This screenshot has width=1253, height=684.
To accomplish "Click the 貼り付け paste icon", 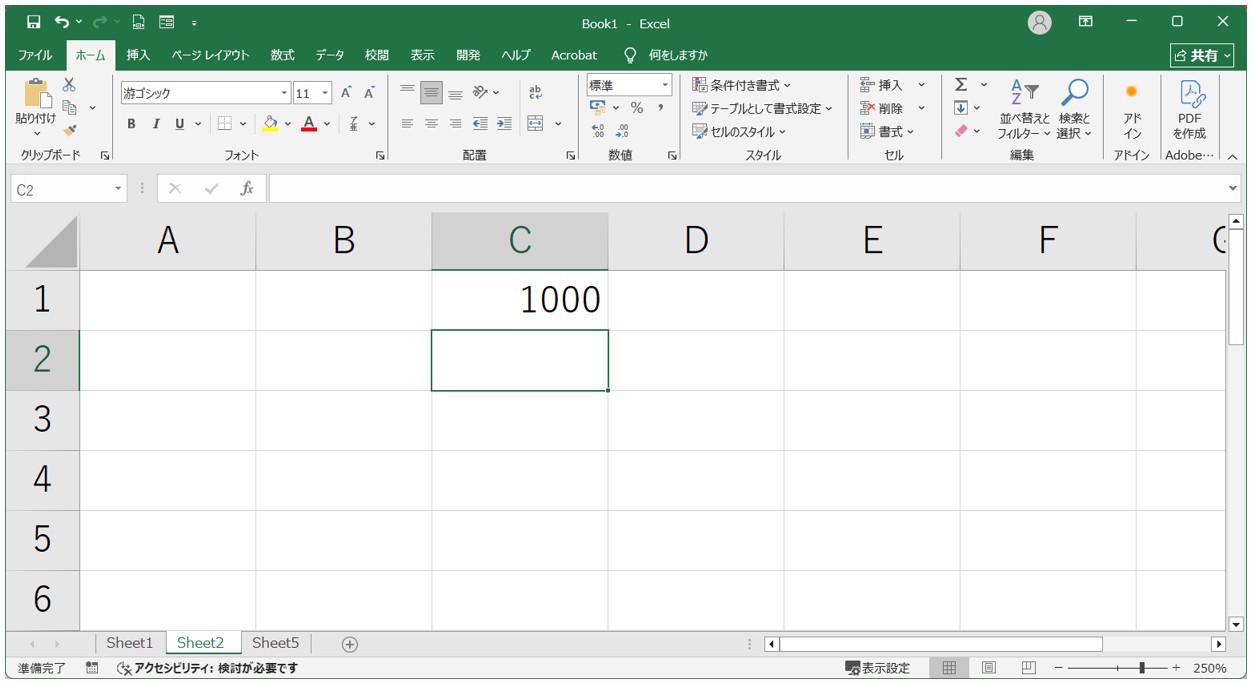I will 36,96.
